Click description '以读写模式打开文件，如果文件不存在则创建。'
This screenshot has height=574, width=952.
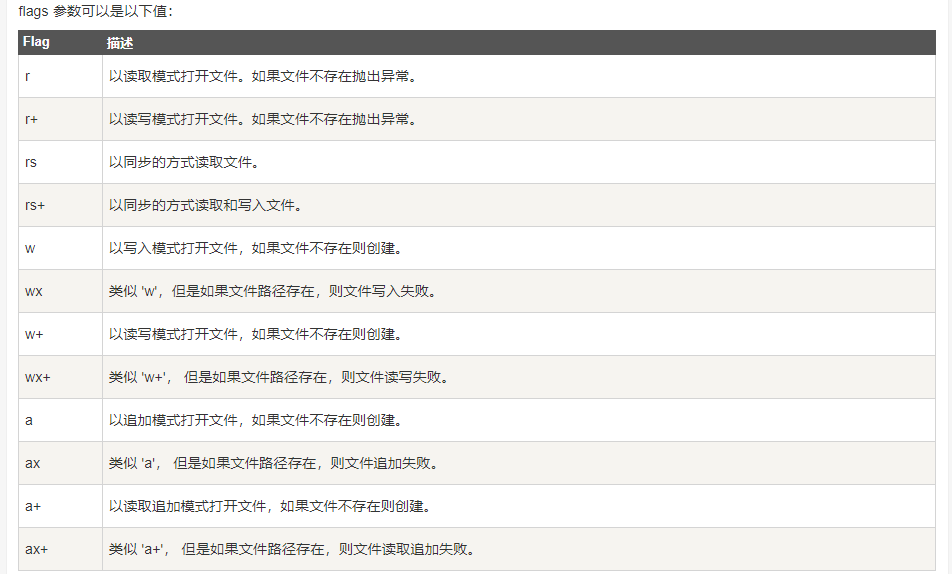pos(256,334)
